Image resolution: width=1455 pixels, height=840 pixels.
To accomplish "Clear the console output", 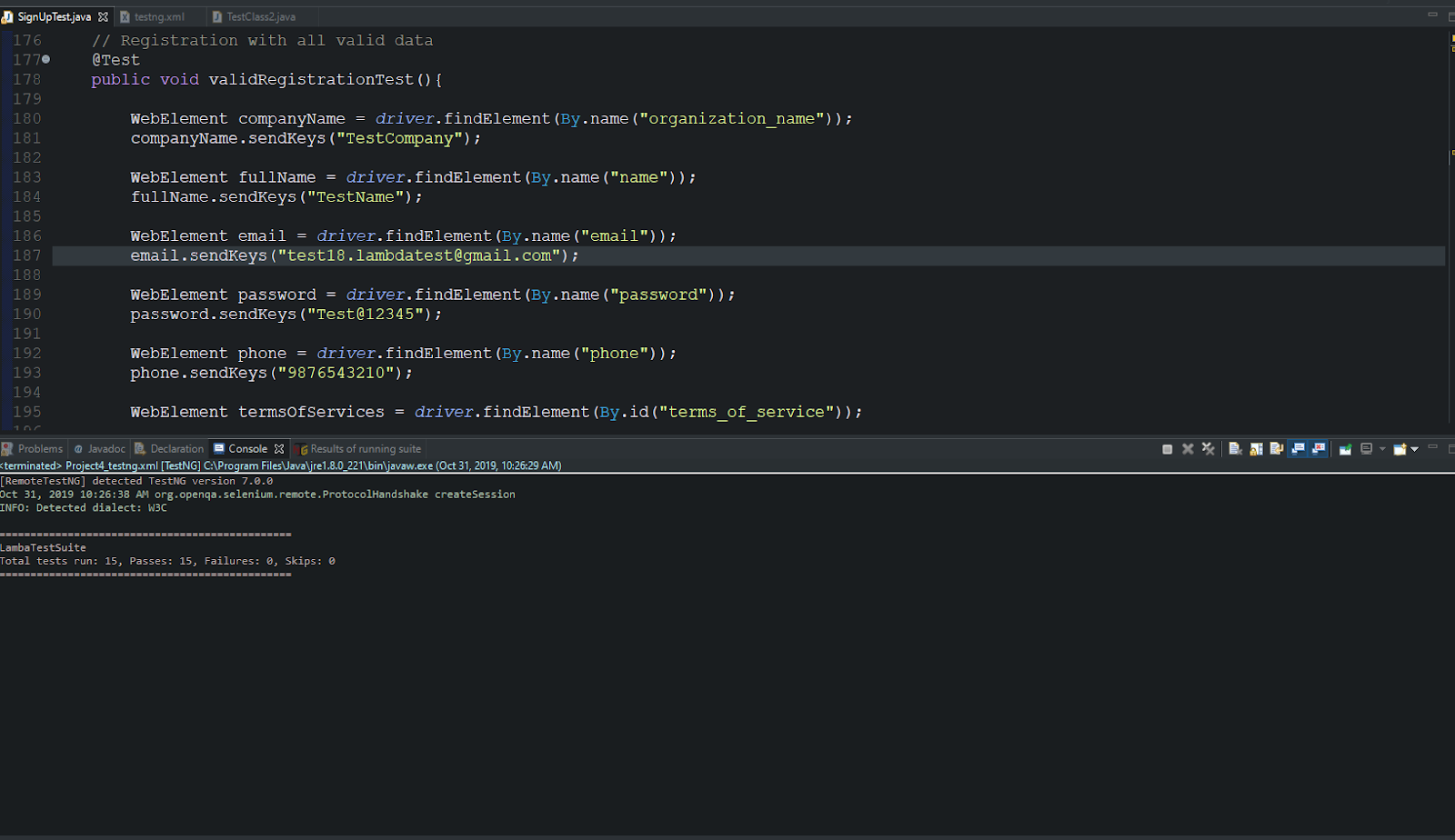I will (1235, 449).
